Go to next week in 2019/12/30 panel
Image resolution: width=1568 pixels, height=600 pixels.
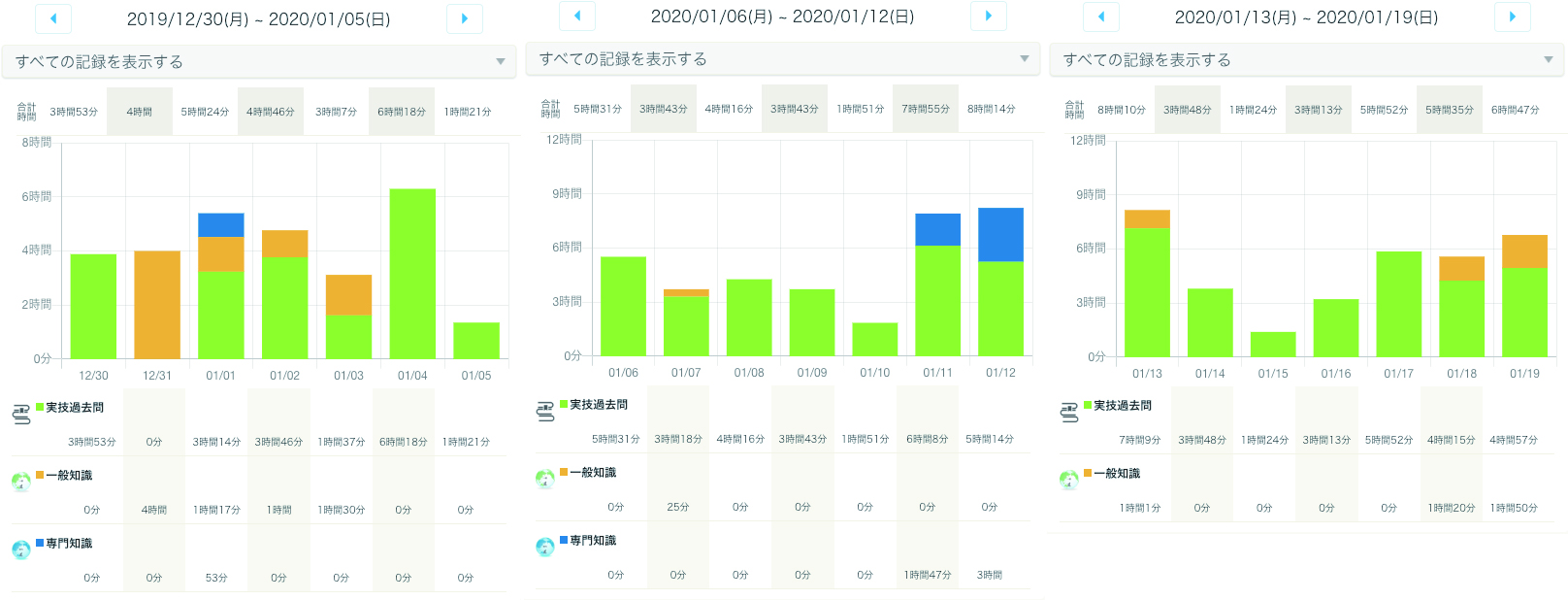(465, 18)
